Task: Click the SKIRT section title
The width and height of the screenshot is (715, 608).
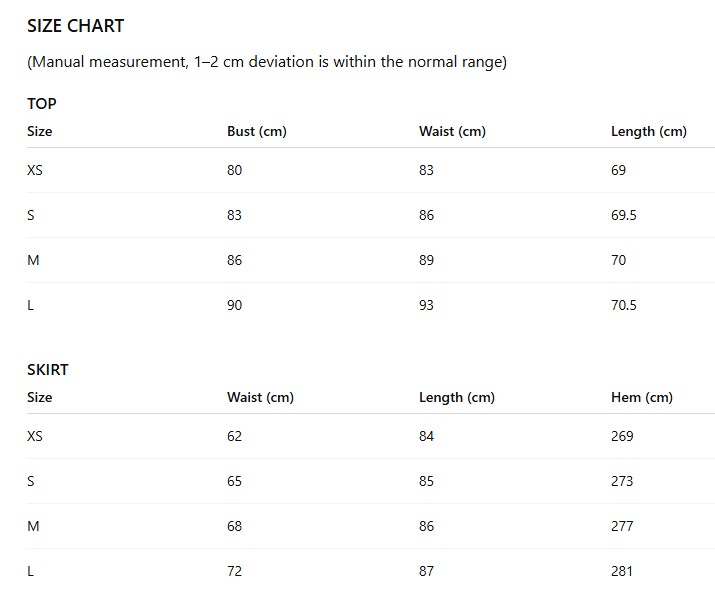Action: 47,369
